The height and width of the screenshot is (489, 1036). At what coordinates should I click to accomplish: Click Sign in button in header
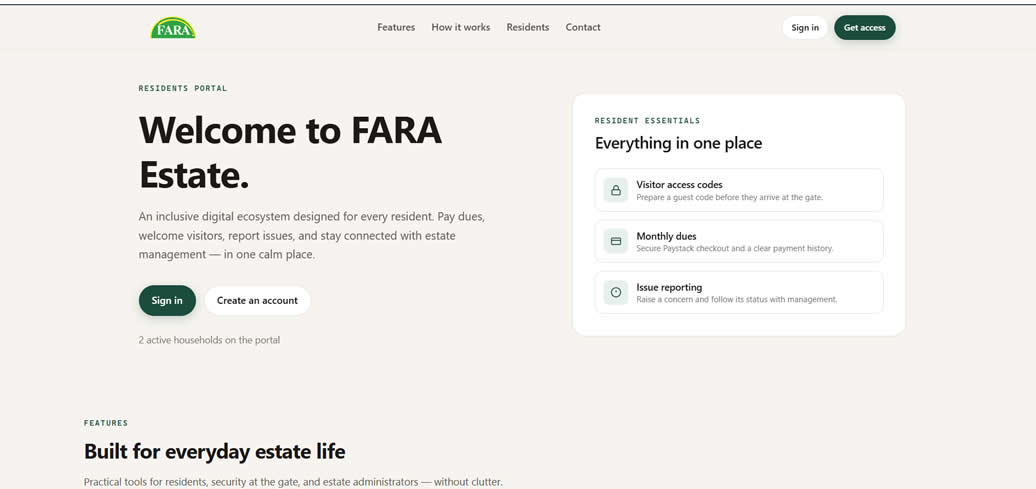[805, 28]
